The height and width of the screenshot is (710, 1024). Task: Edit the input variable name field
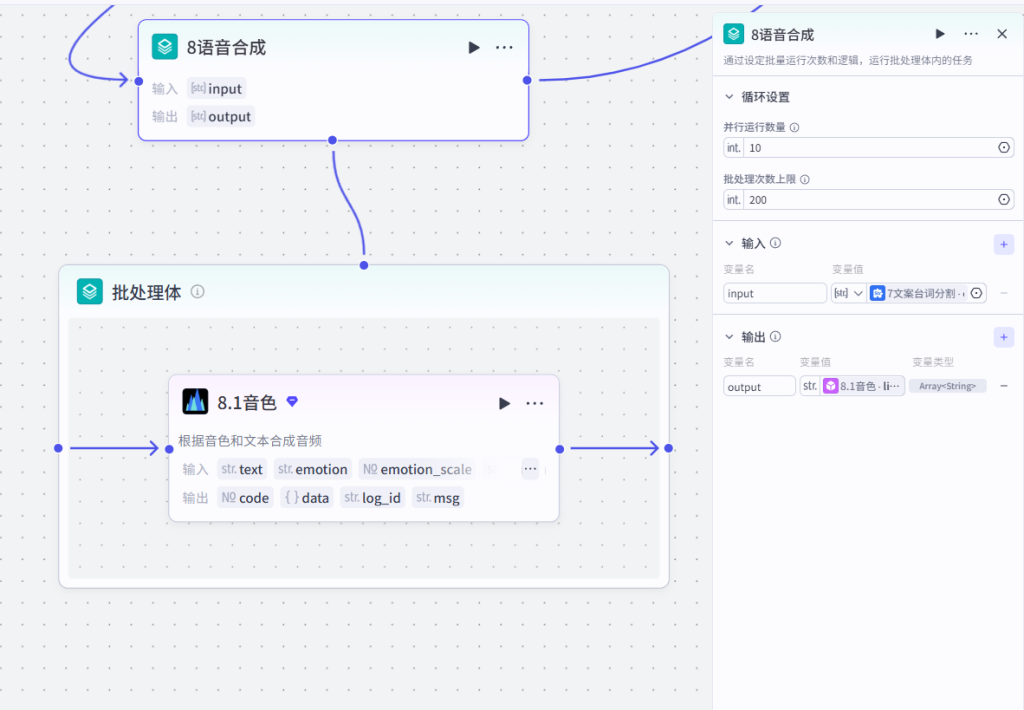tap(775, 293)
